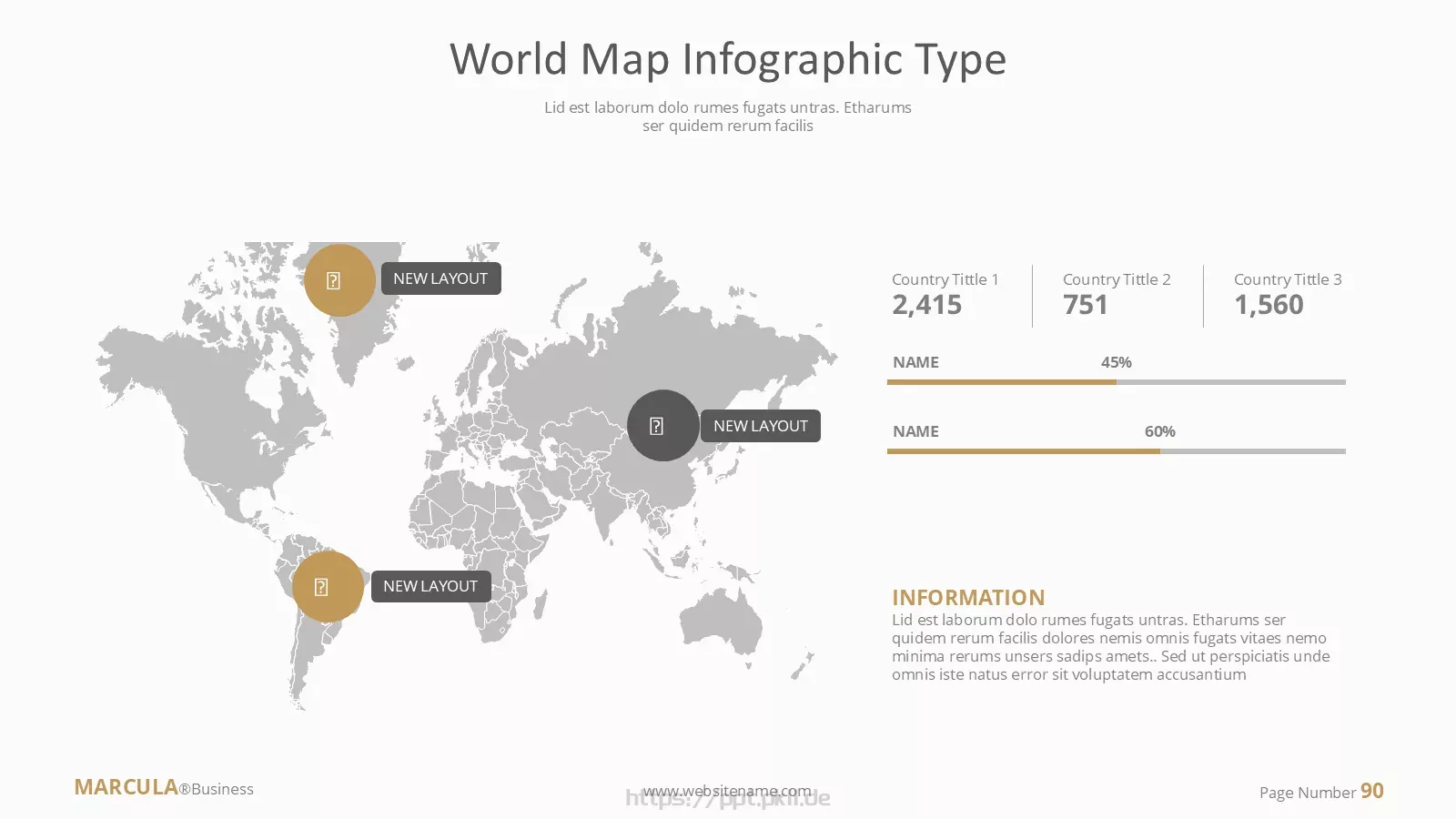Select the World Map Infographic Type title
The height and width of the screenshot is (819, 1456).
tap(728, 59)
